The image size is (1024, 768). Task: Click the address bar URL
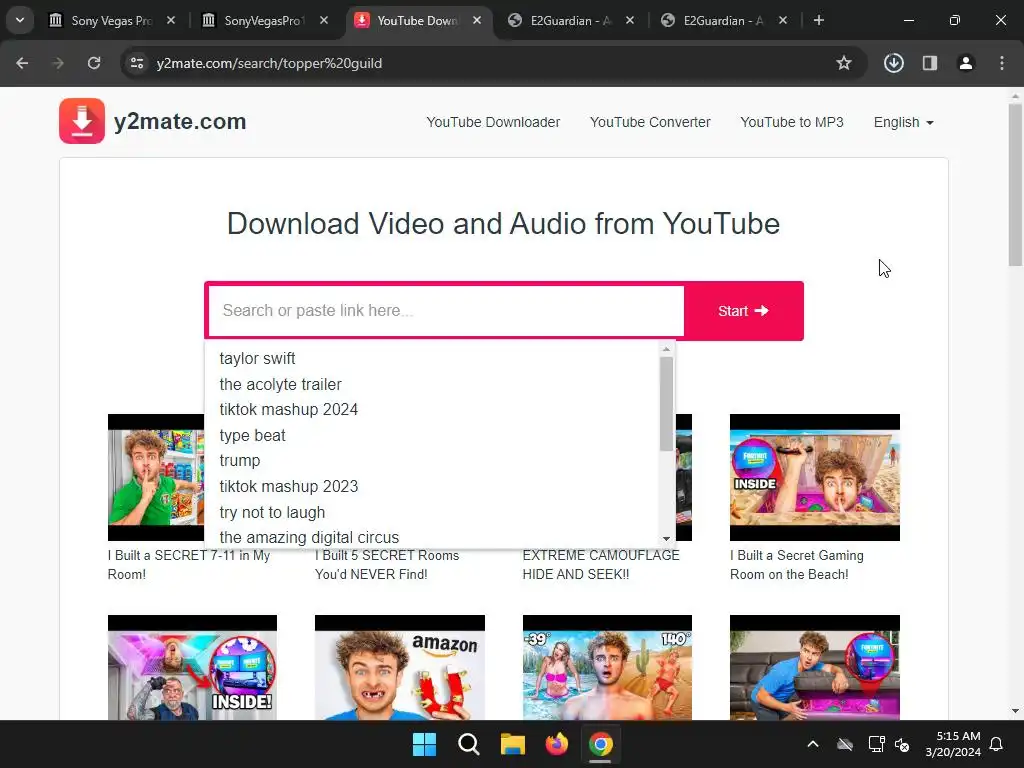point(269,63)
